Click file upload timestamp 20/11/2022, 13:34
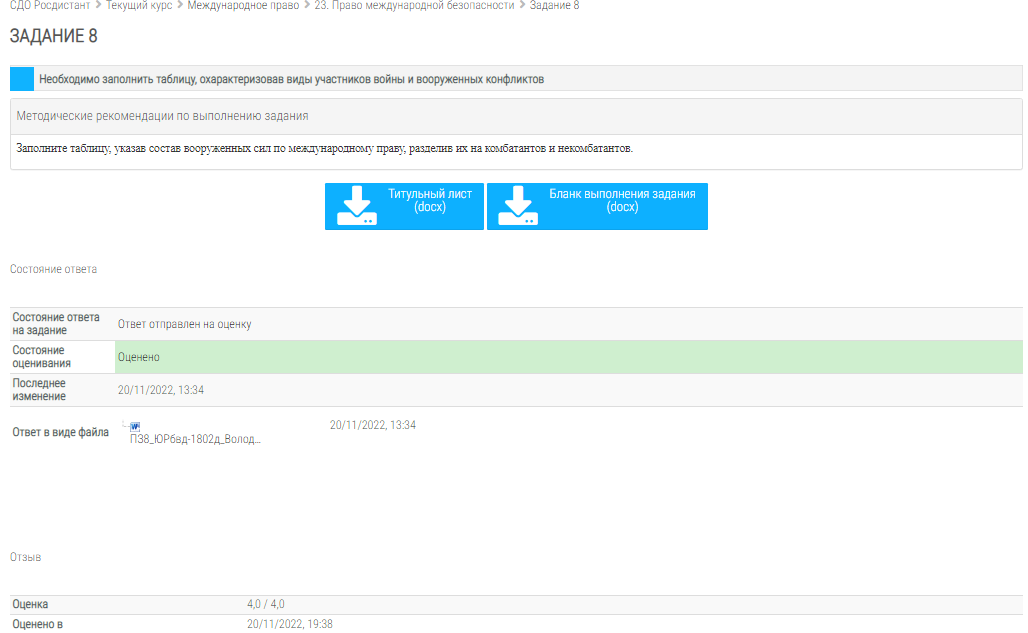 tap(372, 425)
